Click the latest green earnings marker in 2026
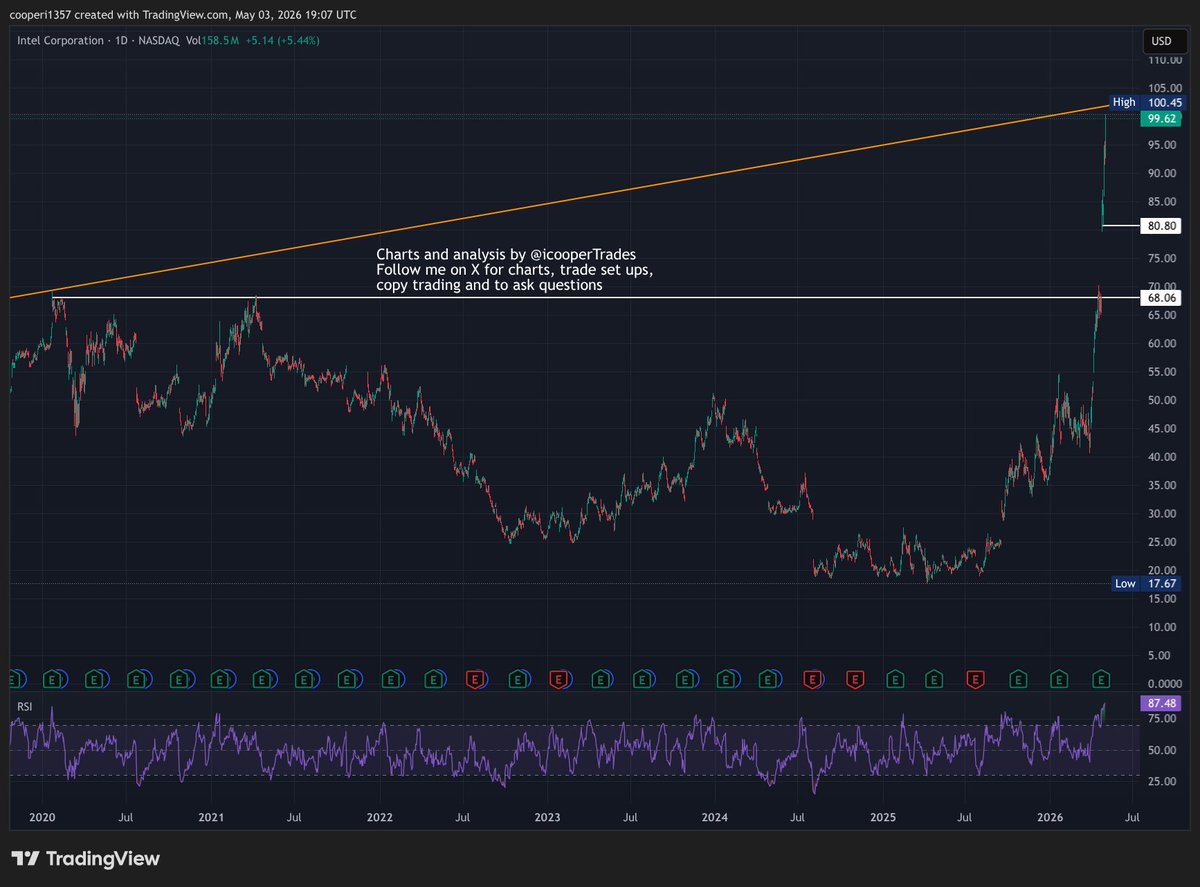 click(1102, 680)
